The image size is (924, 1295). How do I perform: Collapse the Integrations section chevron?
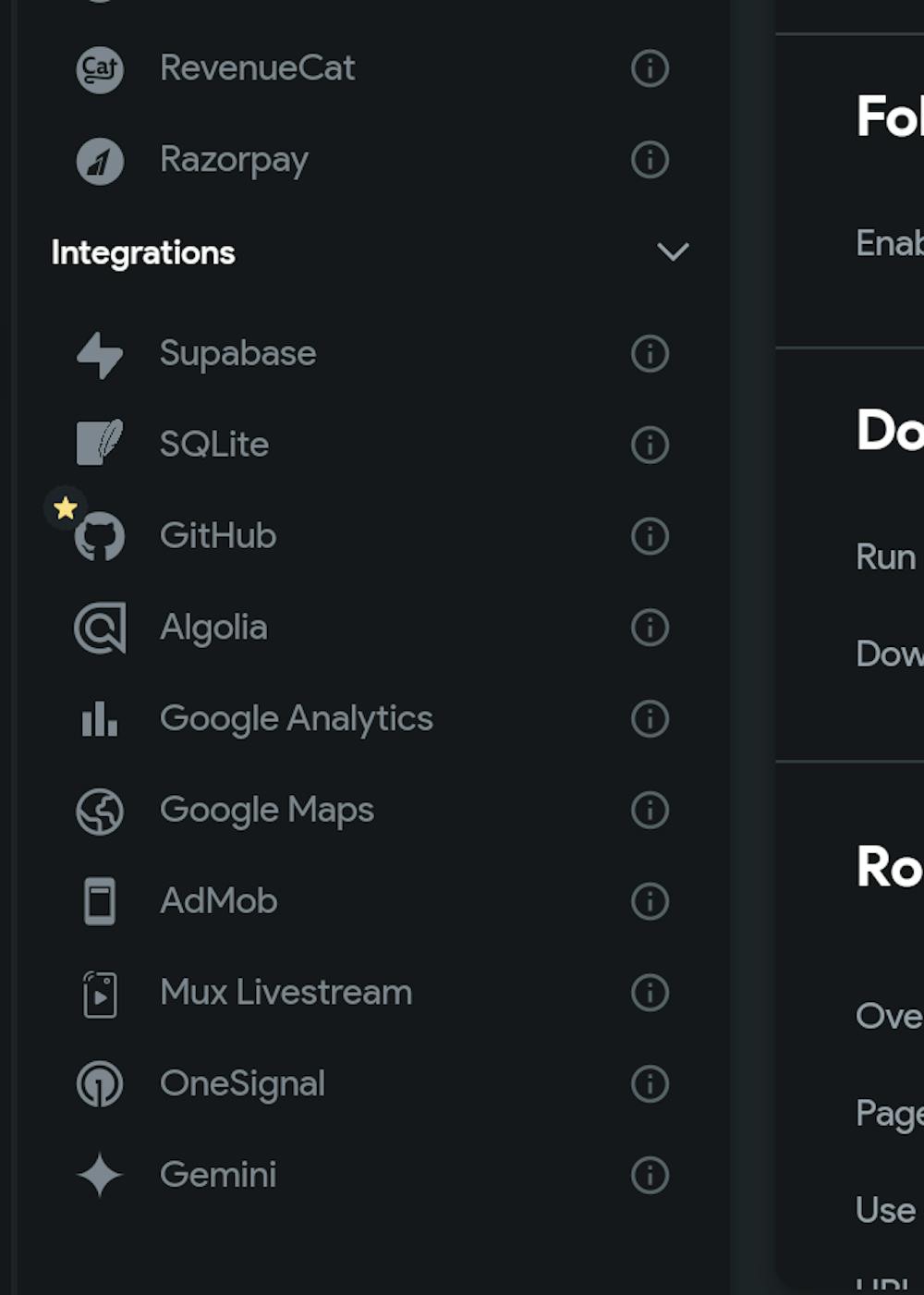click(x=673, y=251)
